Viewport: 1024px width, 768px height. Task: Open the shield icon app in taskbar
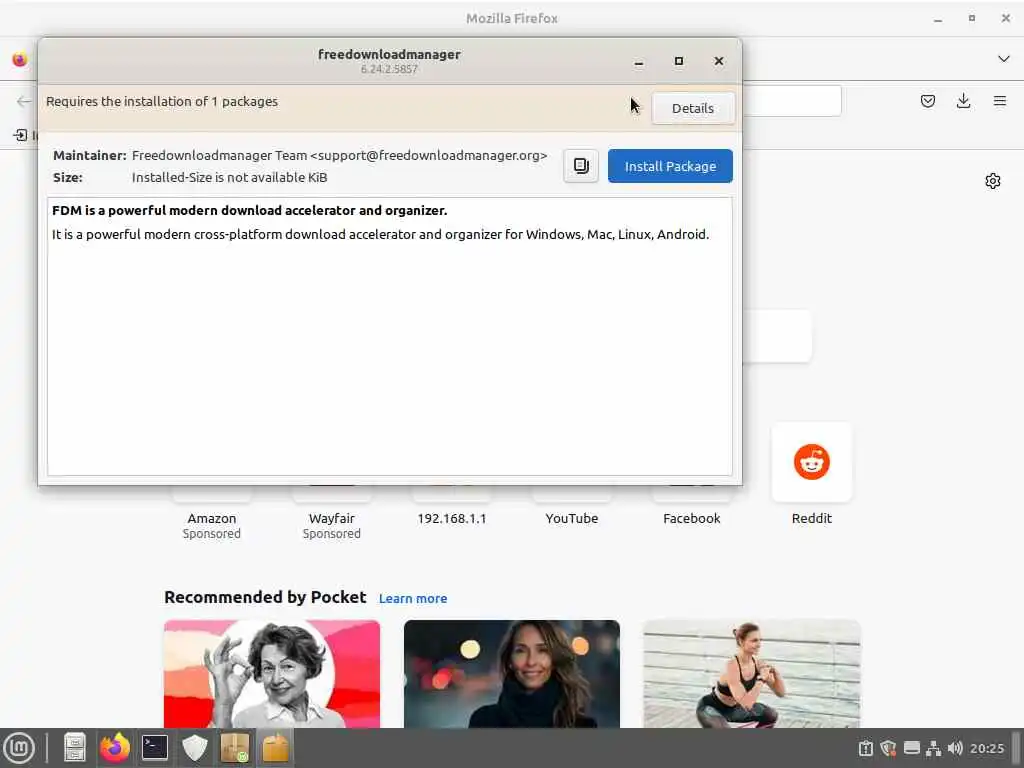pyautogui.click(x=195, y=748)
